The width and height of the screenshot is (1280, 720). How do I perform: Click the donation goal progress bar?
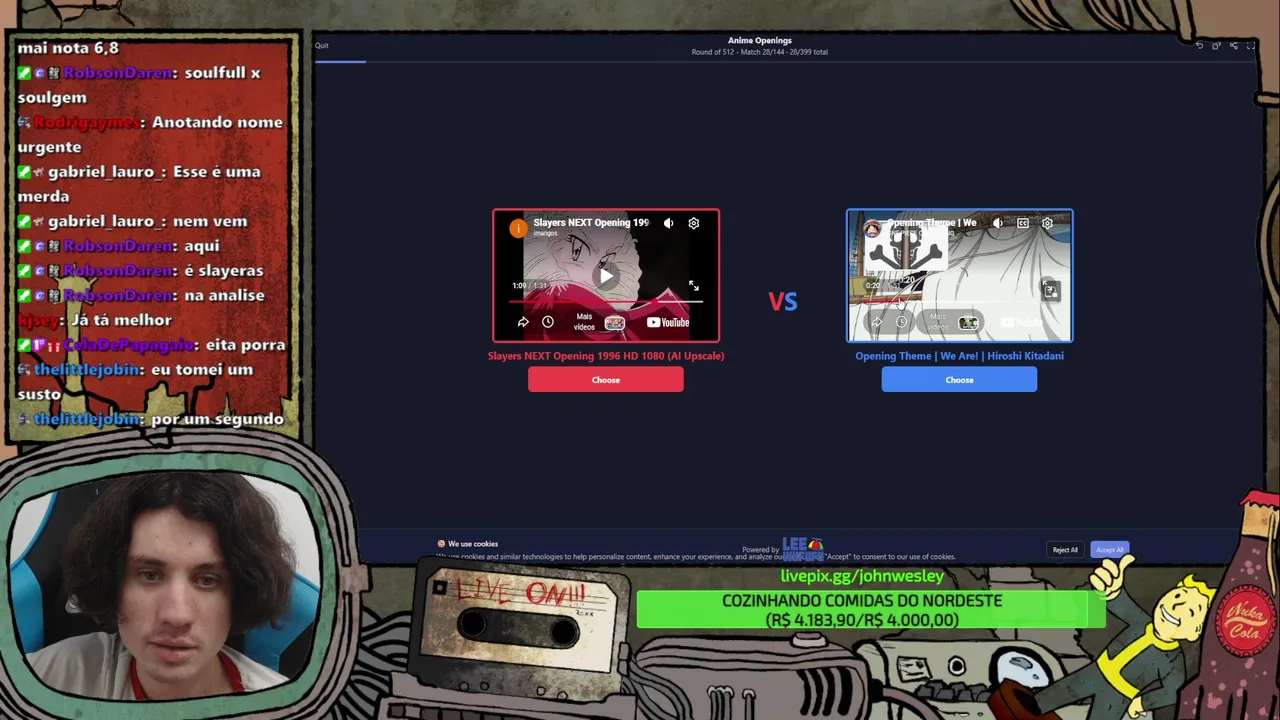(x=871, y=610)
